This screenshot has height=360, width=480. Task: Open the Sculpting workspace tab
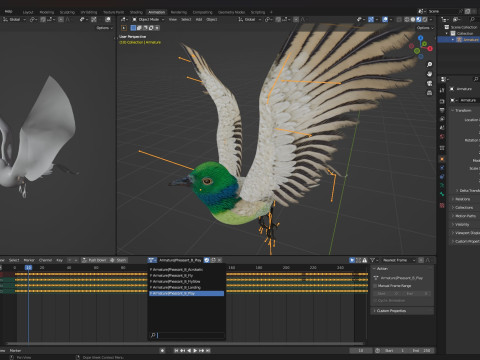(67, 12)
